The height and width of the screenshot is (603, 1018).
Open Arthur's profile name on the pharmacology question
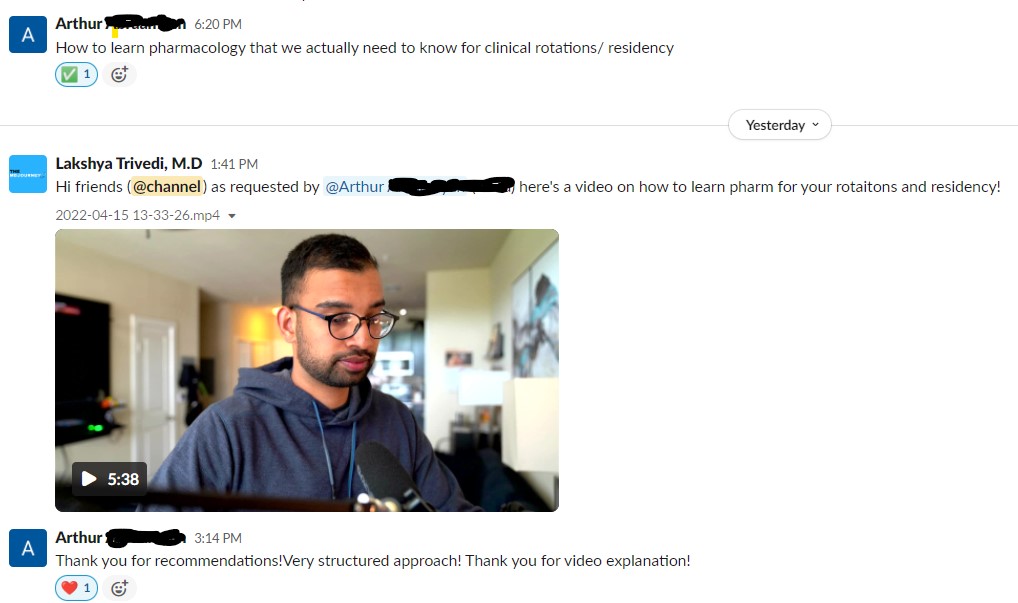tap(121, 23)
